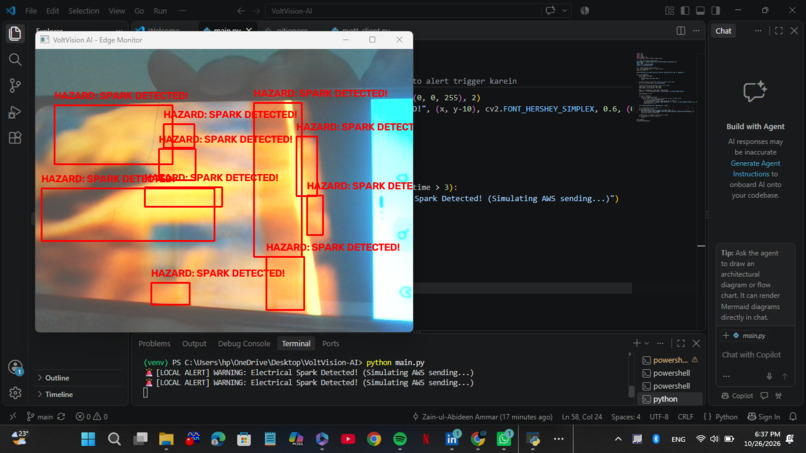Open the View menu
Image resolution: width=806 pixels, height=453 pixels.
(117, 11)
